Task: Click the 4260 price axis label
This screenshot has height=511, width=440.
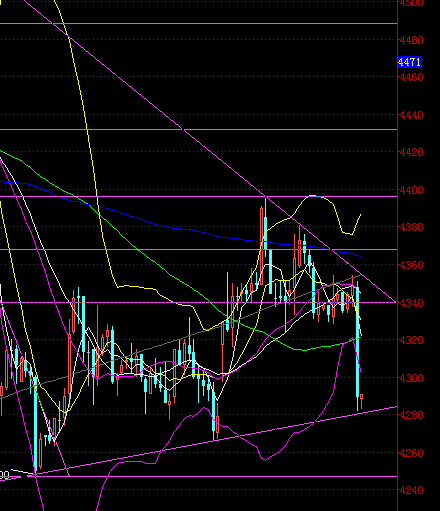Action: [412, 453]
